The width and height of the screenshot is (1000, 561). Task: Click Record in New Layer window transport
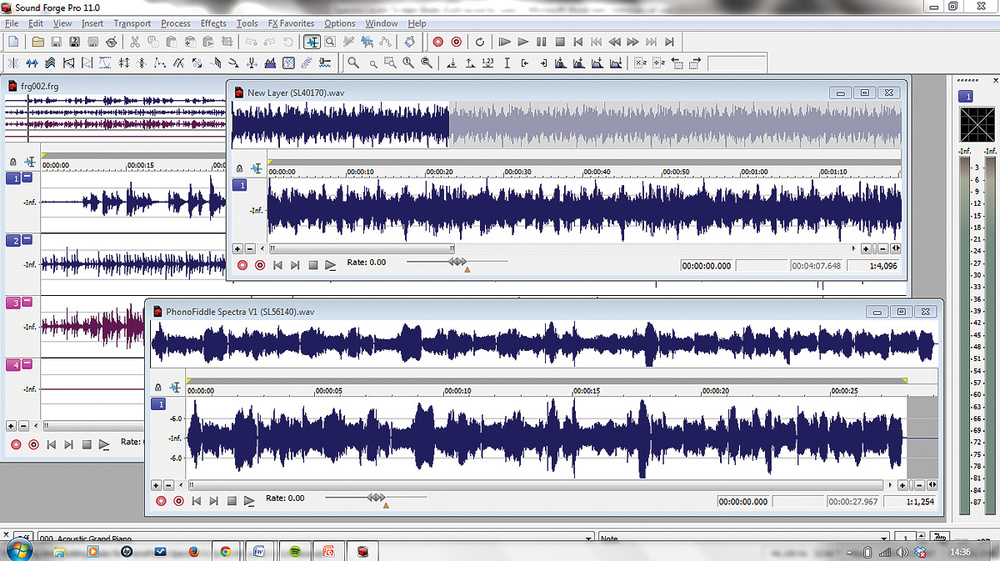[x=242, y=265]
